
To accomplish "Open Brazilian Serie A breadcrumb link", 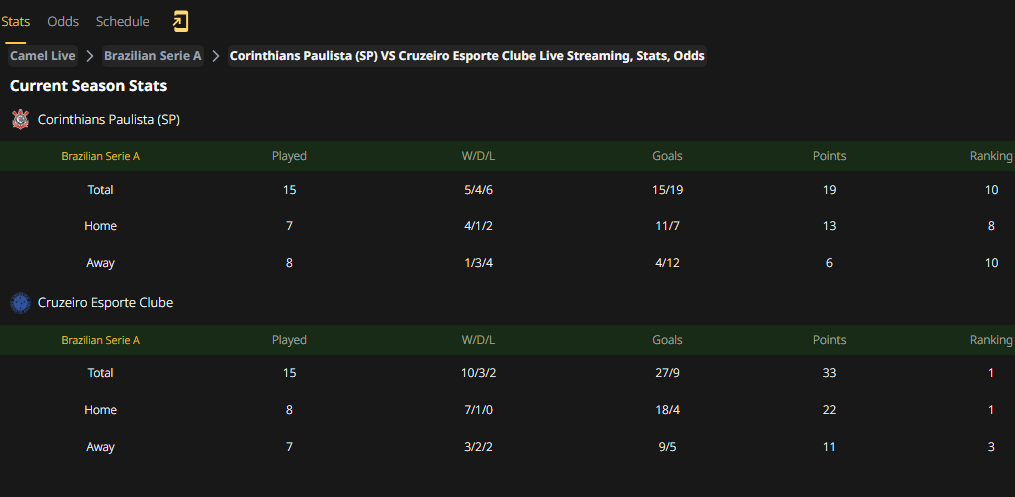I will [153, 56].
